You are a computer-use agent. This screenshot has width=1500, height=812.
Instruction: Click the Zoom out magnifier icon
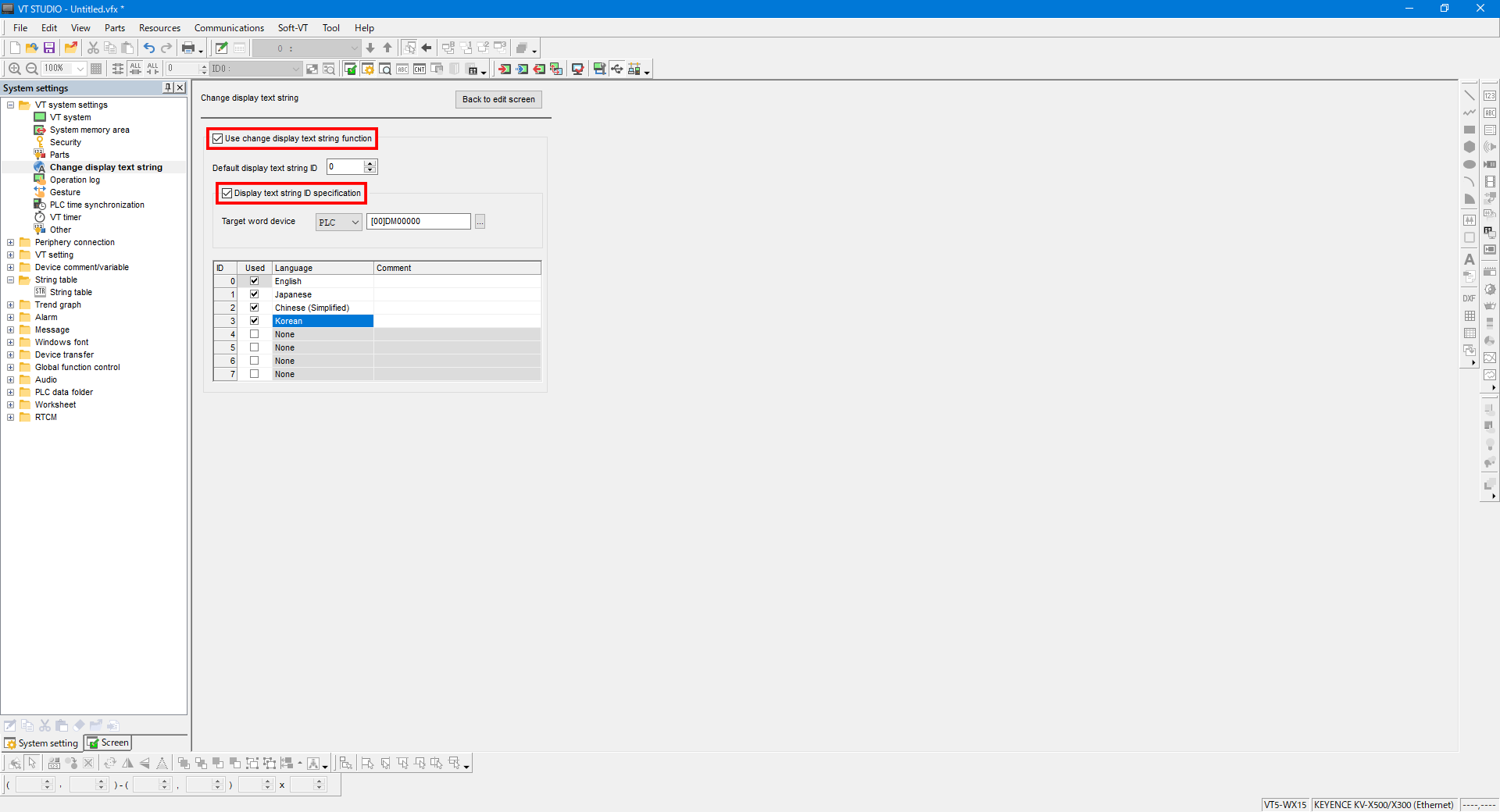31,69
